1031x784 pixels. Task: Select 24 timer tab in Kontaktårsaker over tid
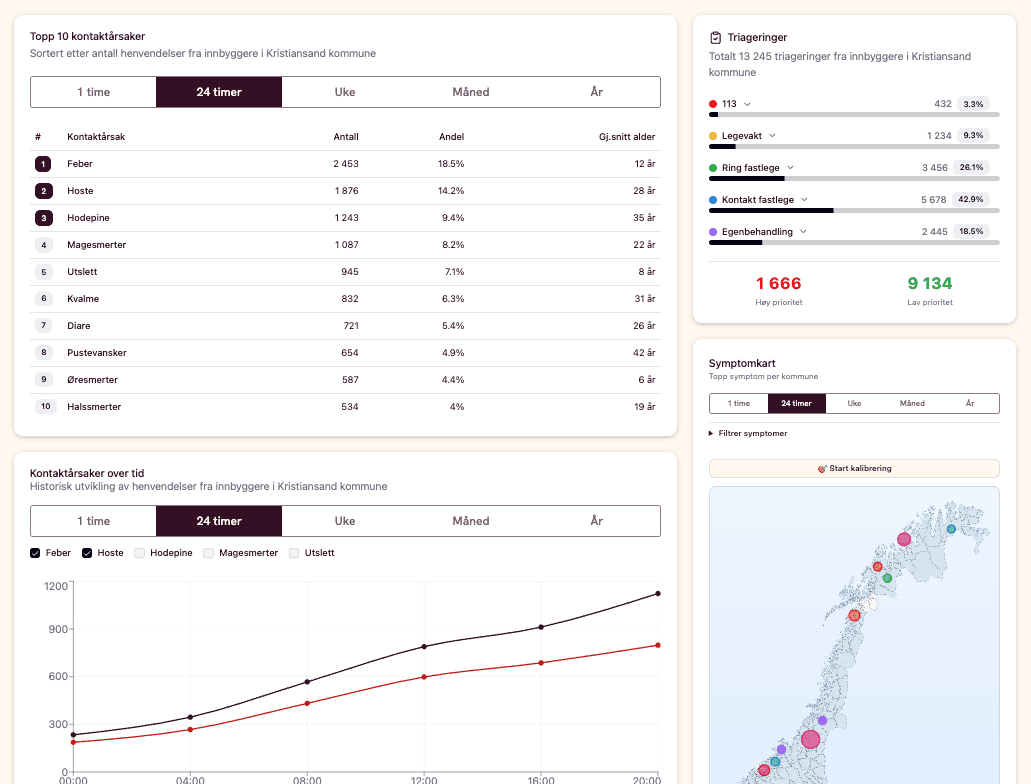pos(219,521)
